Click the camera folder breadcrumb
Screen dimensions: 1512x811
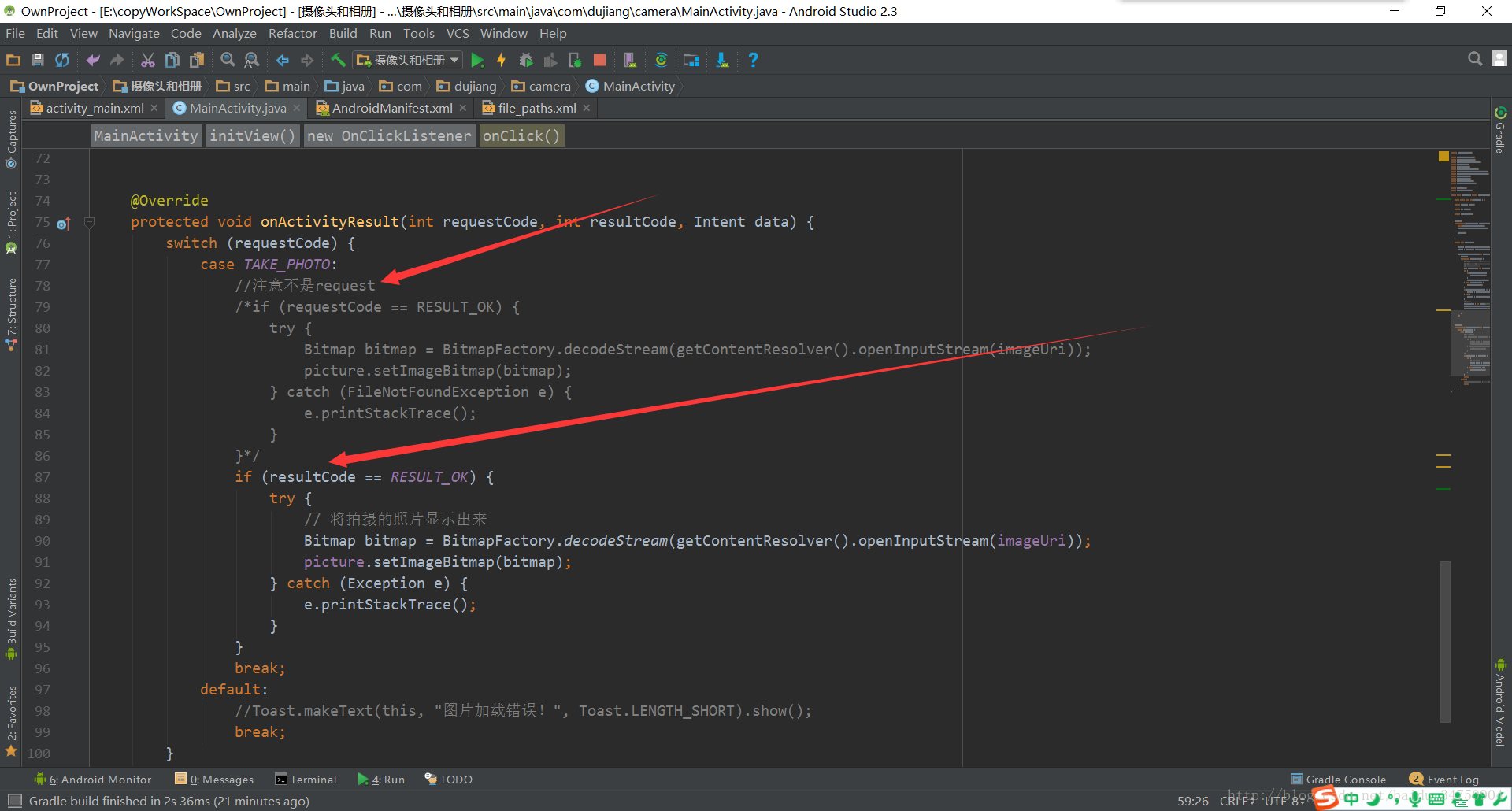tap(541, 86)
